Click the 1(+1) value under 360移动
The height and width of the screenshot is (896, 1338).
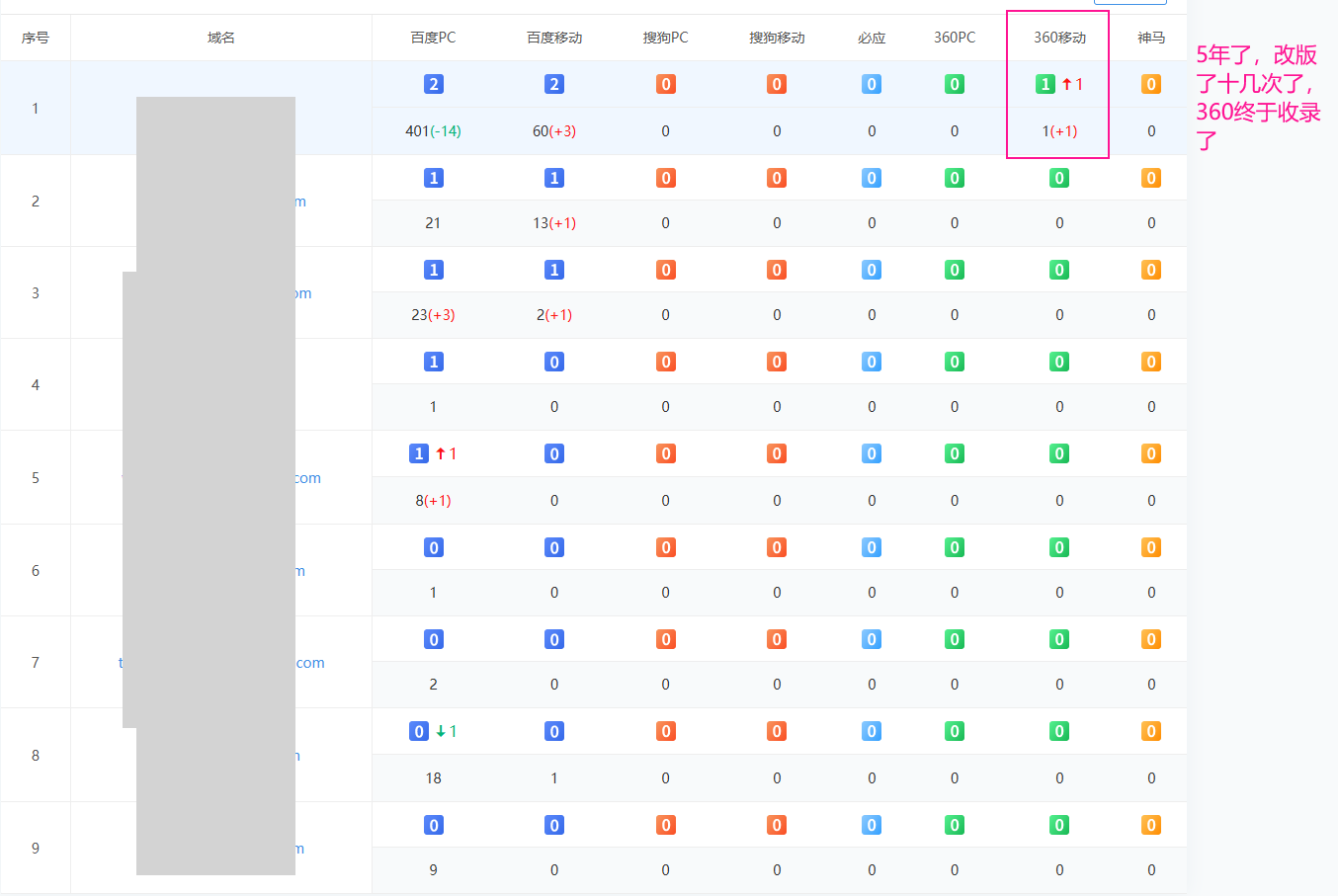[1059, 130]
